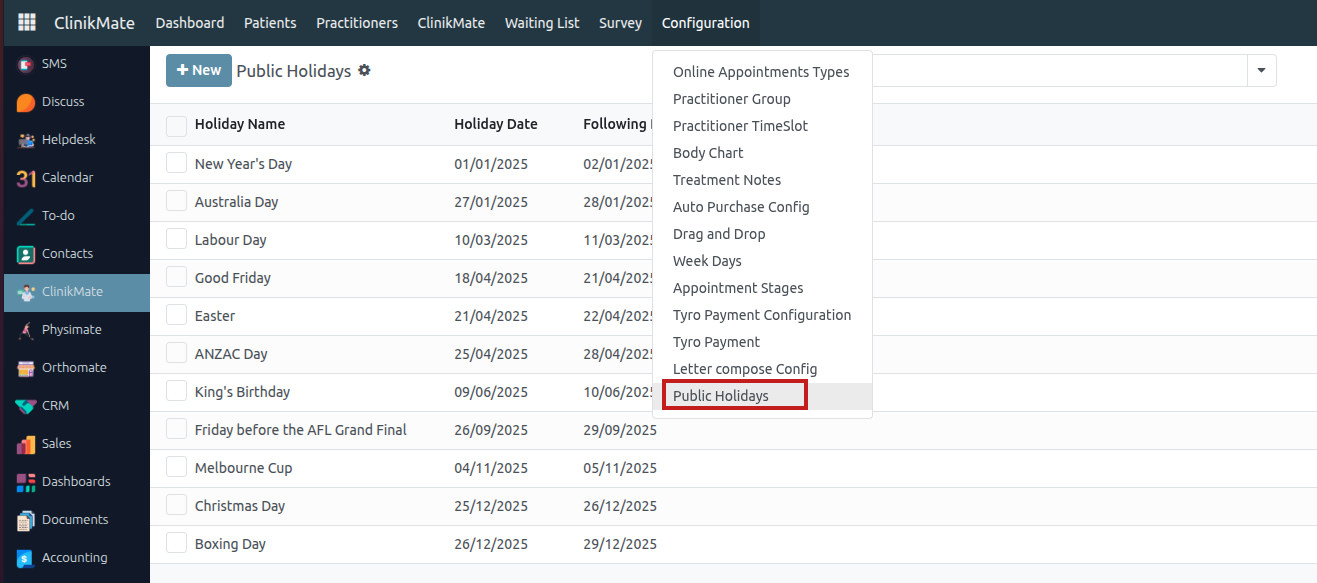Choose Practitioner TimeSlot from the menu
Viewport: 1317px width, 583px height.
740,126
